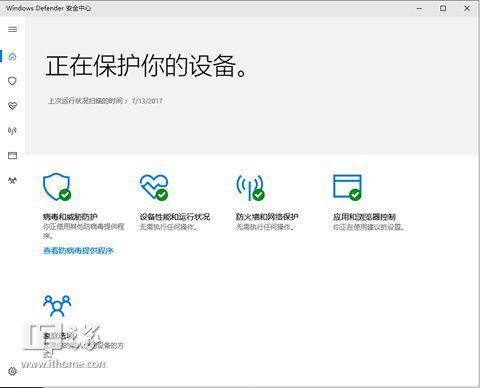Close the Windows Defender window
Viewport: 480px width, 388px height.
coord(467,8)
